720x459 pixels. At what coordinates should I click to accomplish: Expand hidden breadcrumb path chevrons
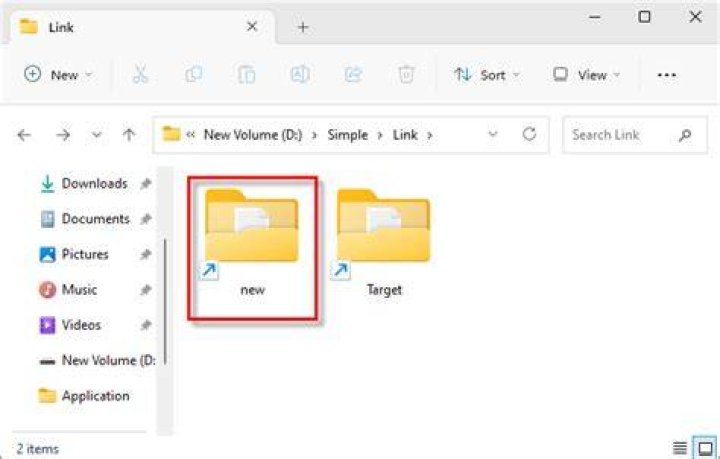pos(191,134)
